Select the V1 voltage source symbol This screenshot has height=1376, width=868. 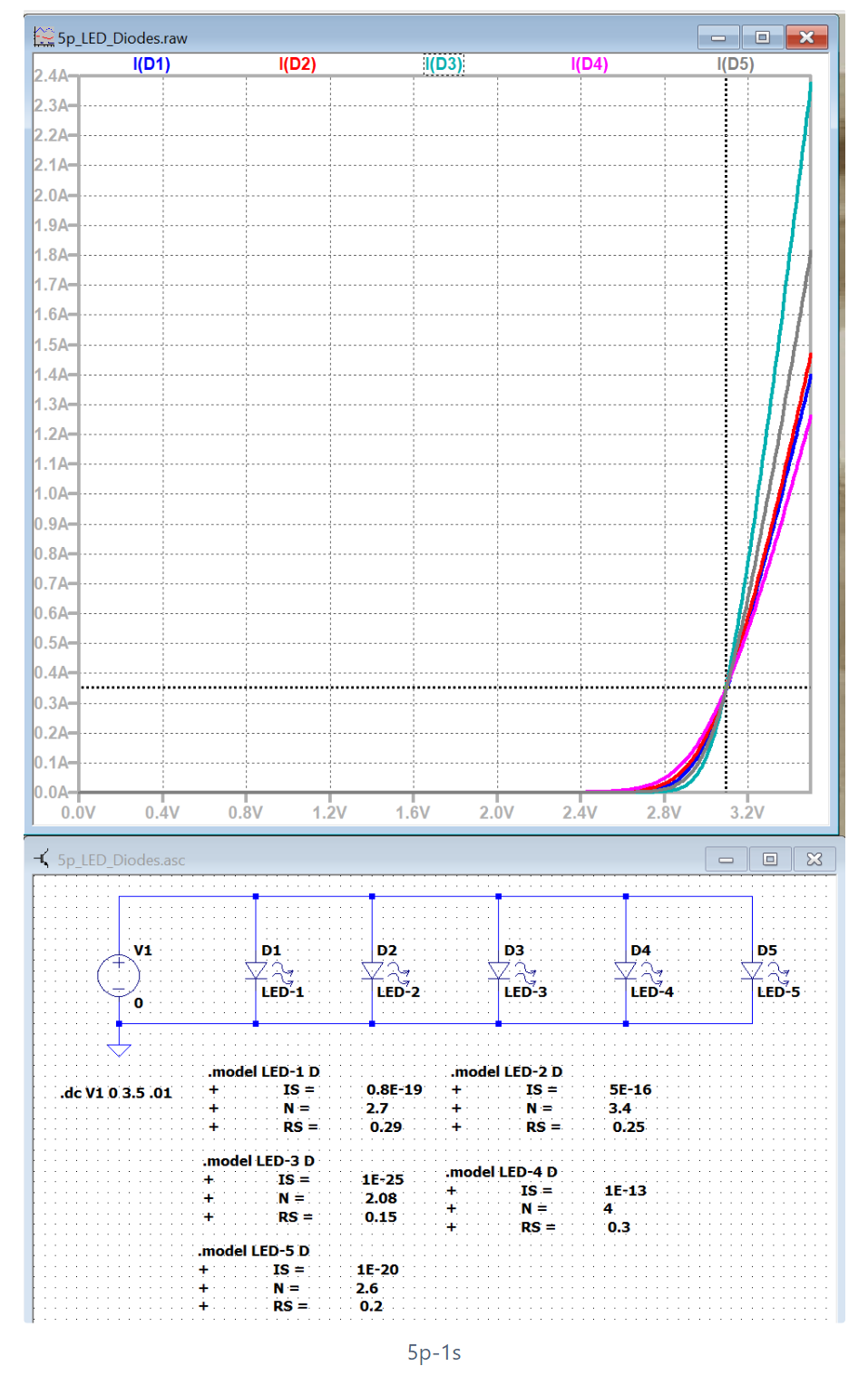point(119,976)
